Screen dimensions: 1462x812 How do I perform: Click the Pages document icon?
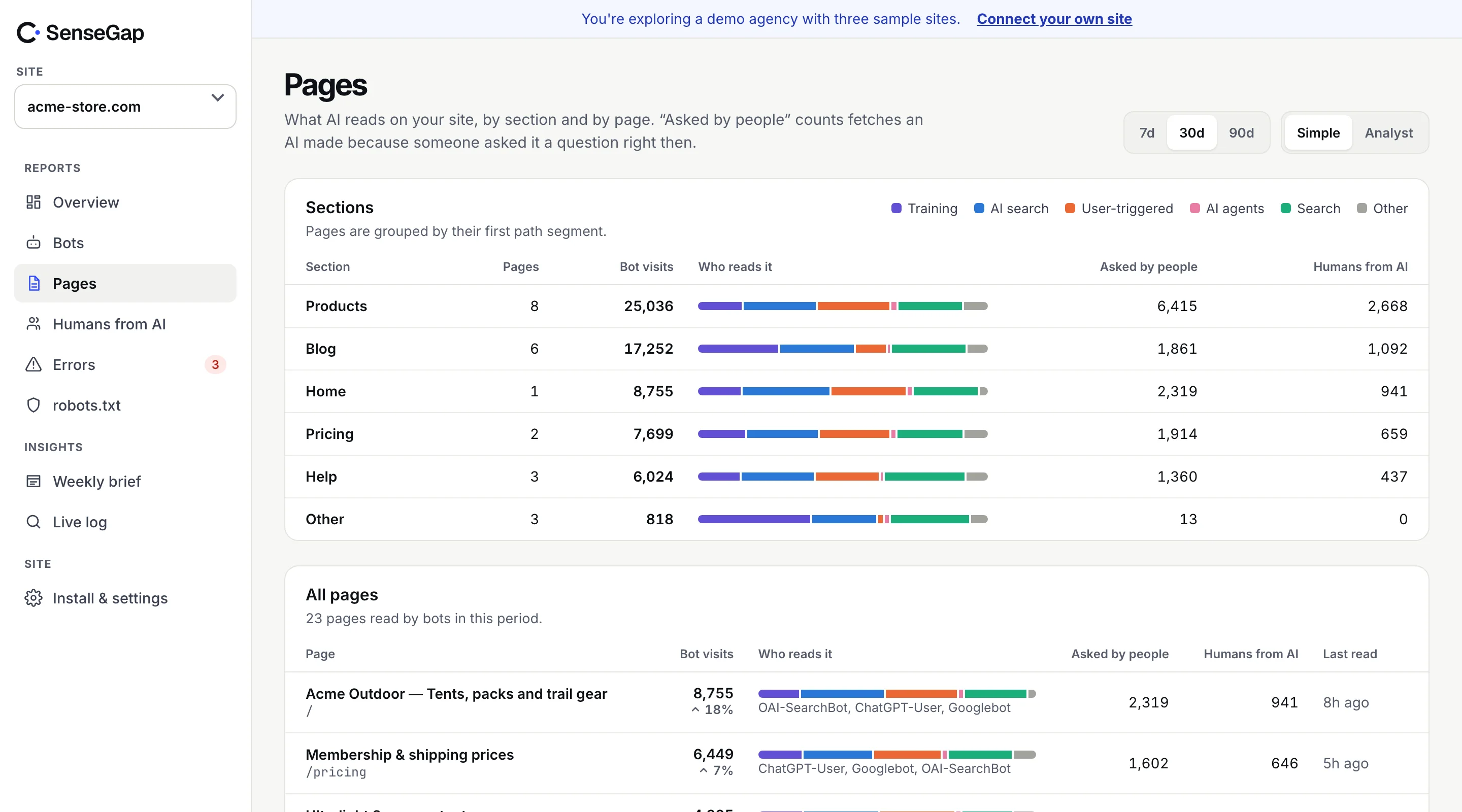[x=34, y=283]
